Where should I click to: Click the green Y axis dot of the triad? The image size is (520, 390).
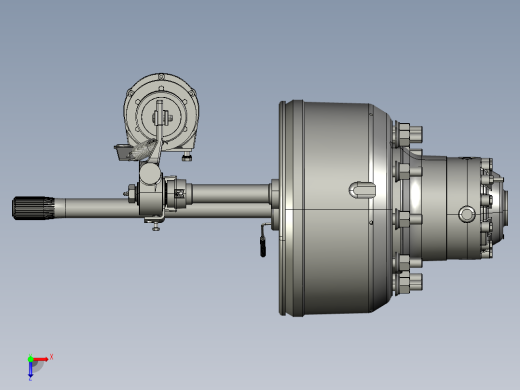click(x=30, y=359)
